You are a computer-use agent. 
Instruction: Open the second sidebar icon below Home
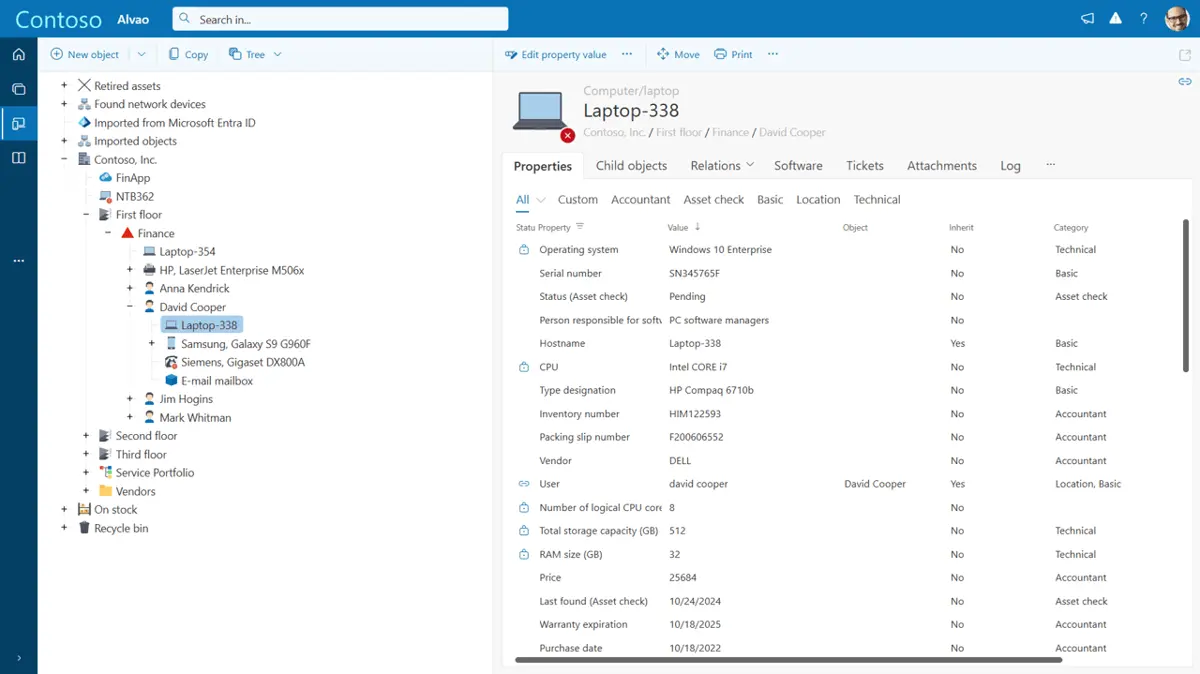[x=18, y=89]
